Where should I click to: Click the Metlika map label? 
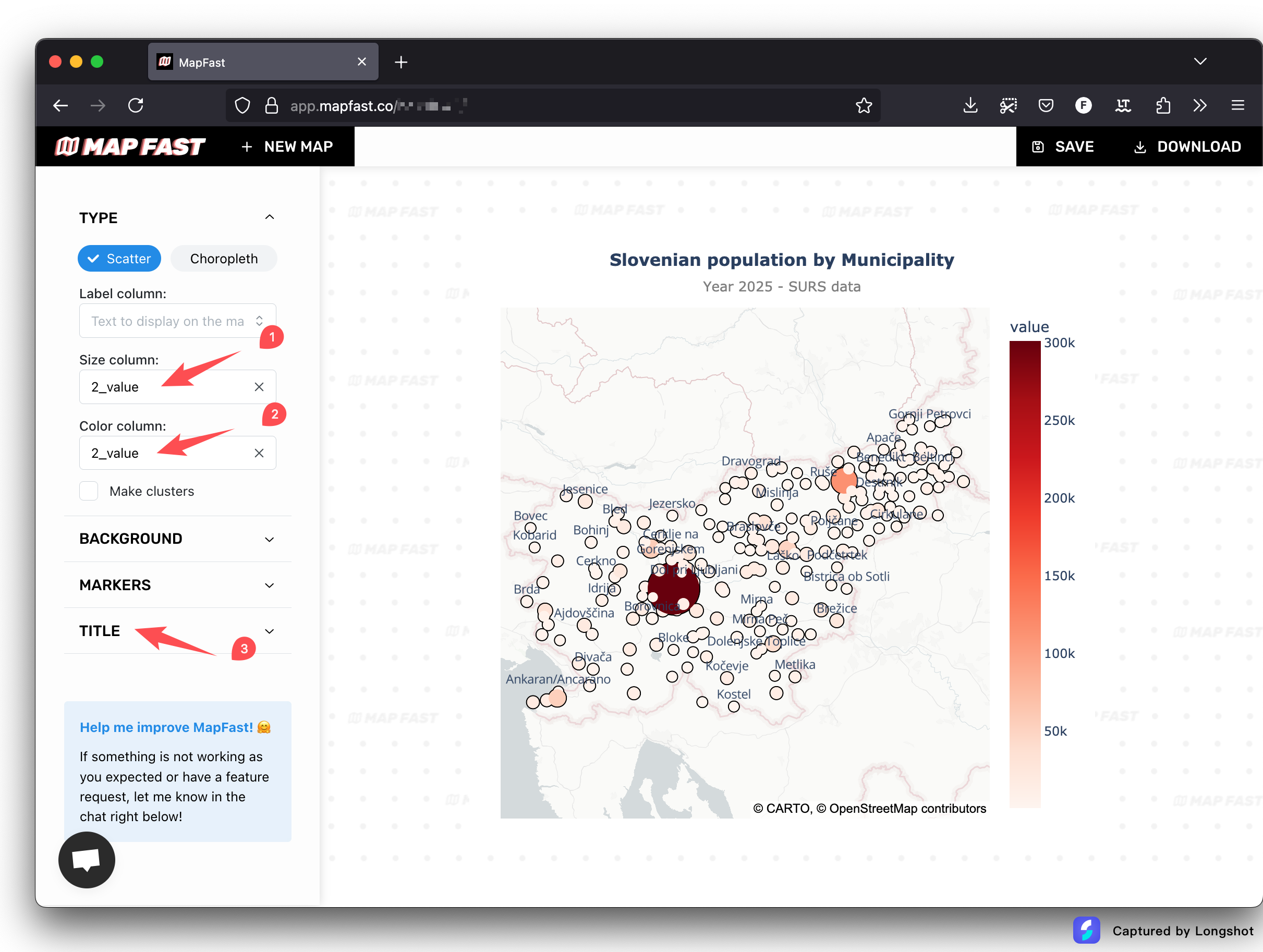click(795, 665)
